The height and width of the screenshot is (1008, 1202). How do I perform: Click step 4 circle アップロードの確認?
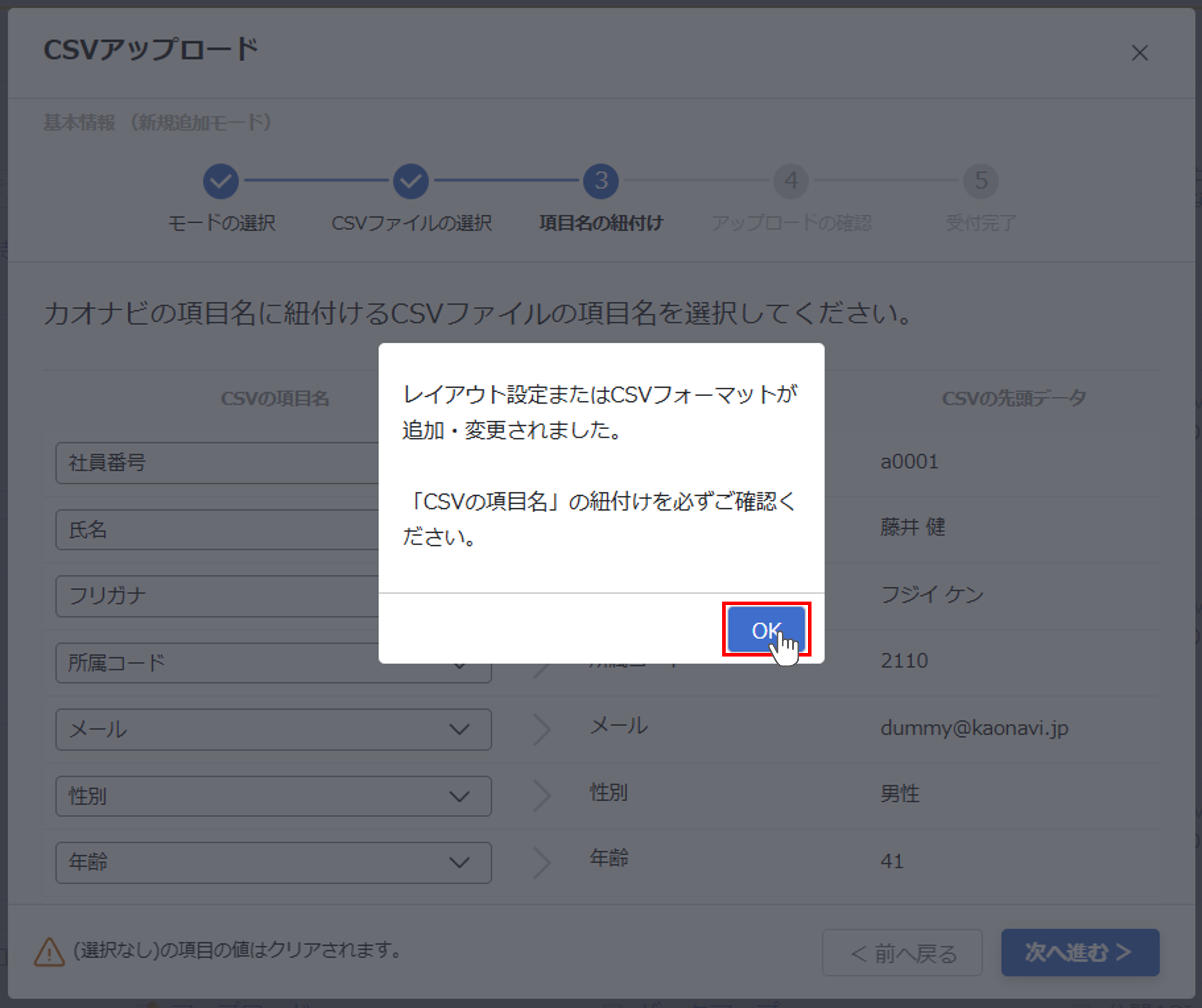(x=791, y=181)
